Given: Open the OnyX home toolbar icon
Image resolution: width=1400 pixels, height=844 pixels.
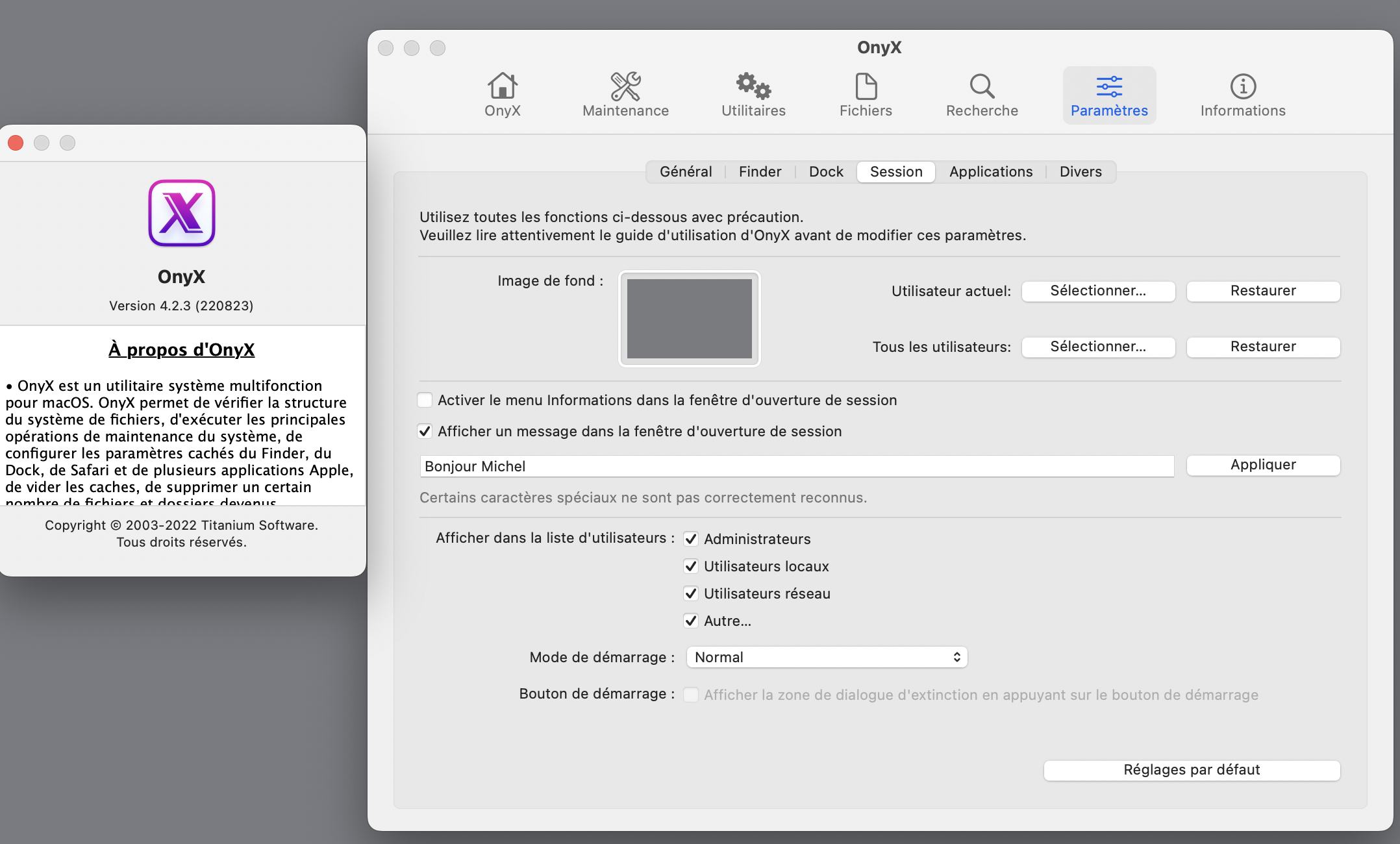Looking at the screenshot, I should [x=502, y=87].
